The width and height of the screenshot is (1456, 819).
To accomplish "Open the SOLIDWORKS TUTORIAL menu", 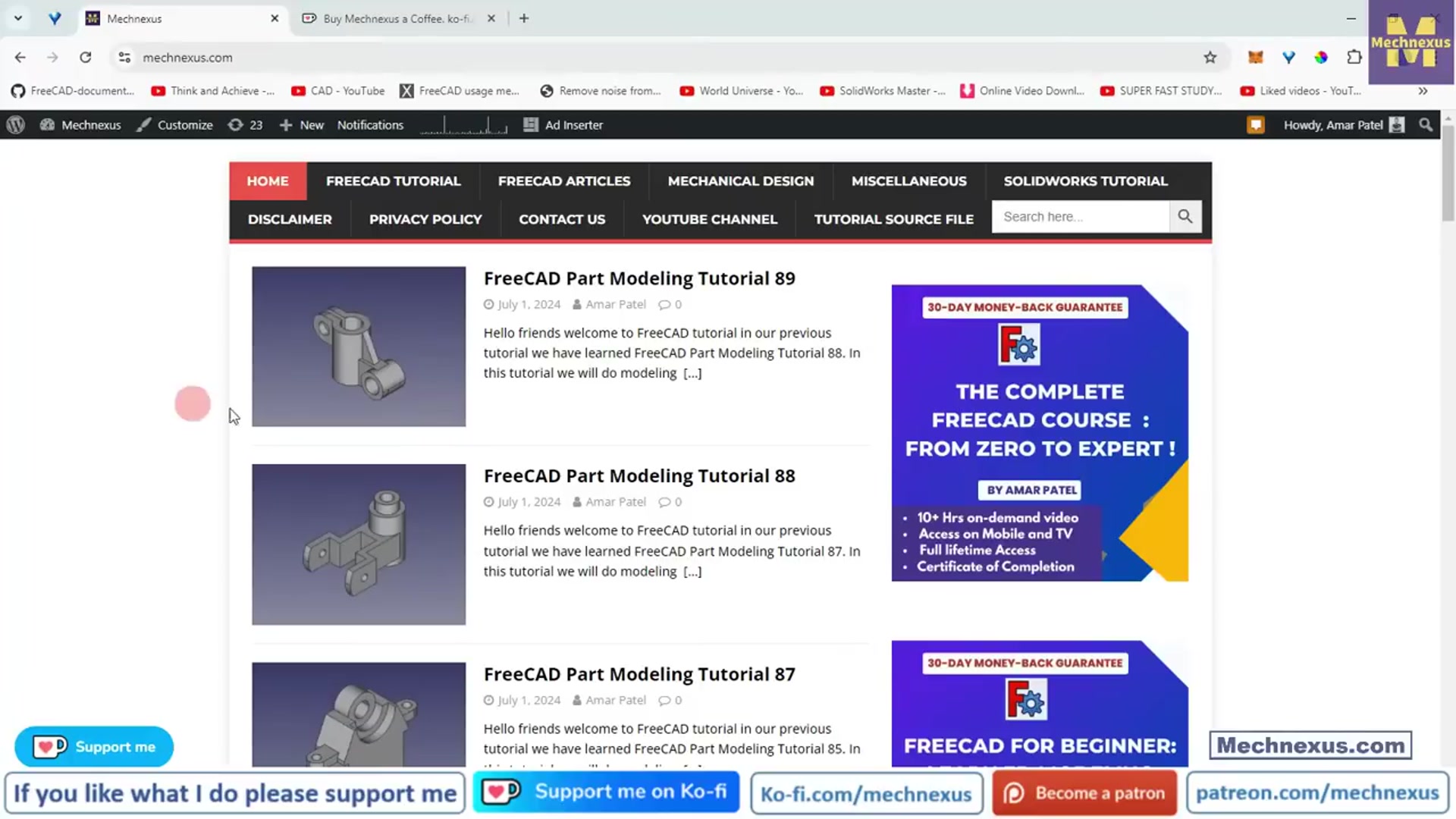I will pyautogui.click(x=1086, y=181).
